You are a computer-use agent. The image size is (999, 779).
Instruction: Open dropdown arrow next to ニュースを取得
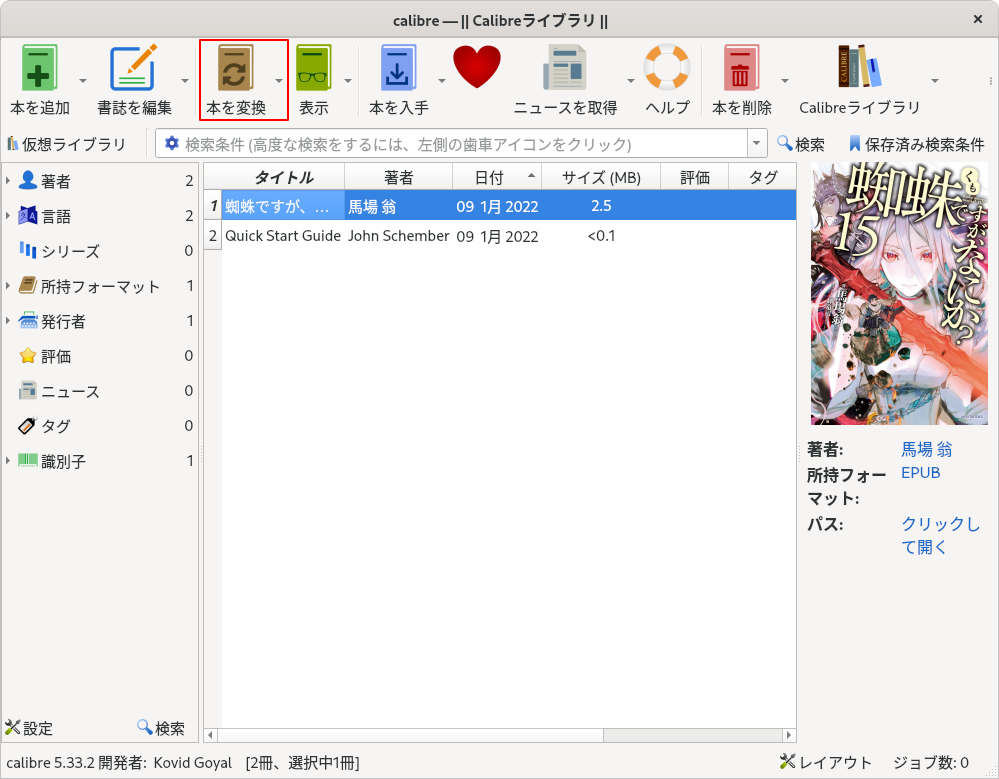[x=631, y=81]
